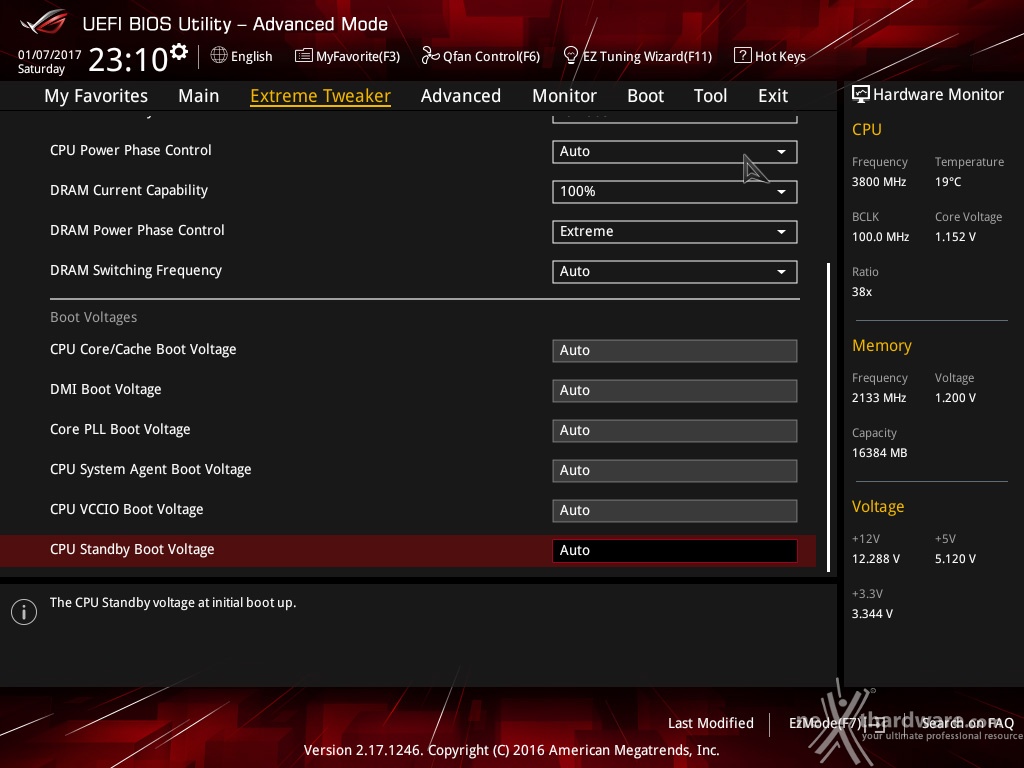Open the clock settings gear icon
This screenshot has width=1024, height=768.
pos(179,52)
